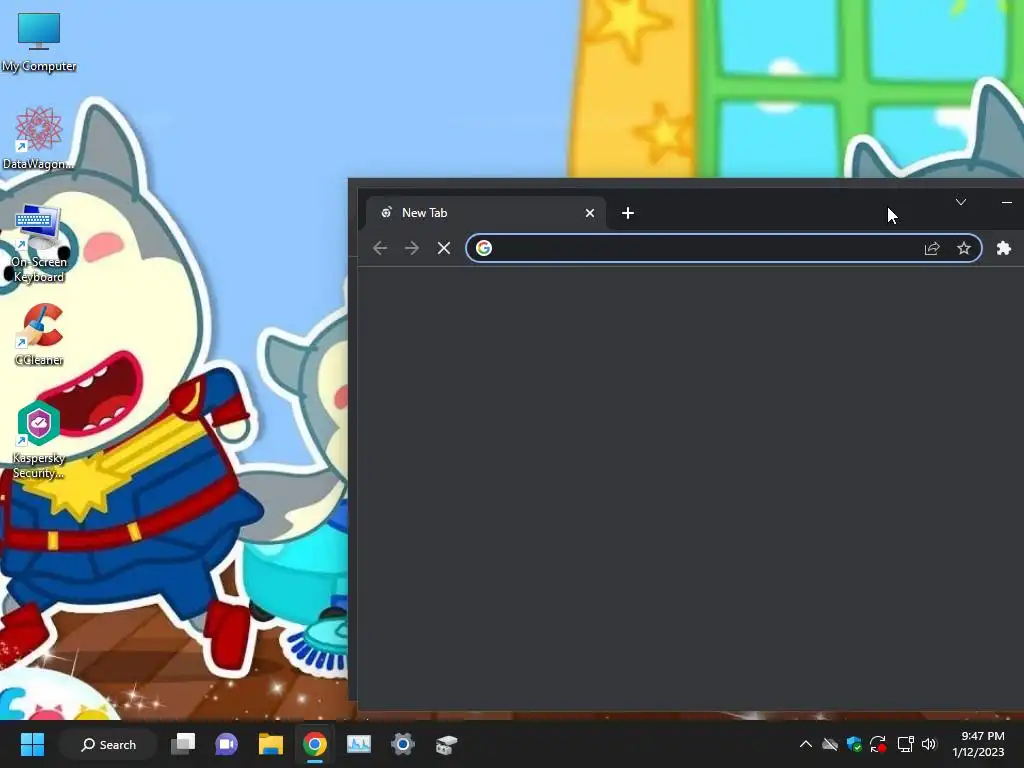Select the New Tab tab
The width and height of the screenshot is (1024, 768).
tap(485, 213)
